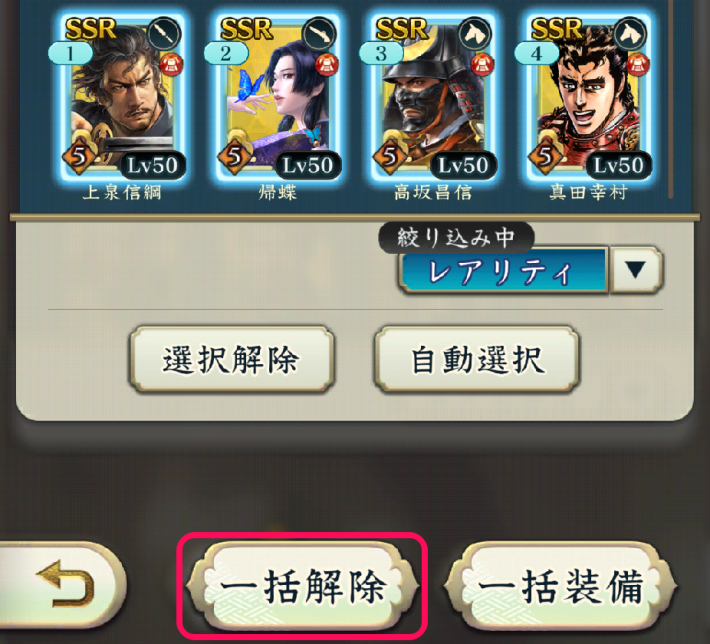Tap the 一括解除 button
The height and width of the screenshot is (644, 710).
302,586
